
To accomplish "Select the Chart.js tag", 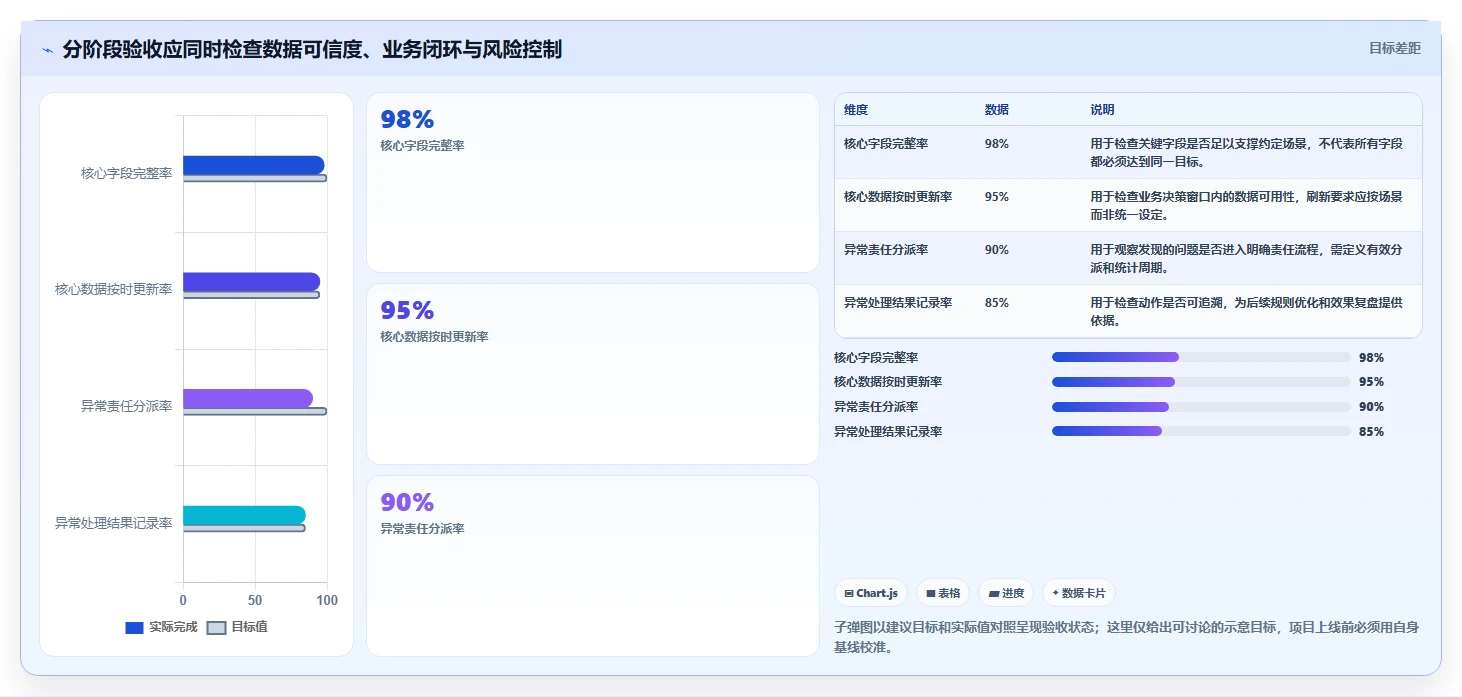I will coord(871,593).
